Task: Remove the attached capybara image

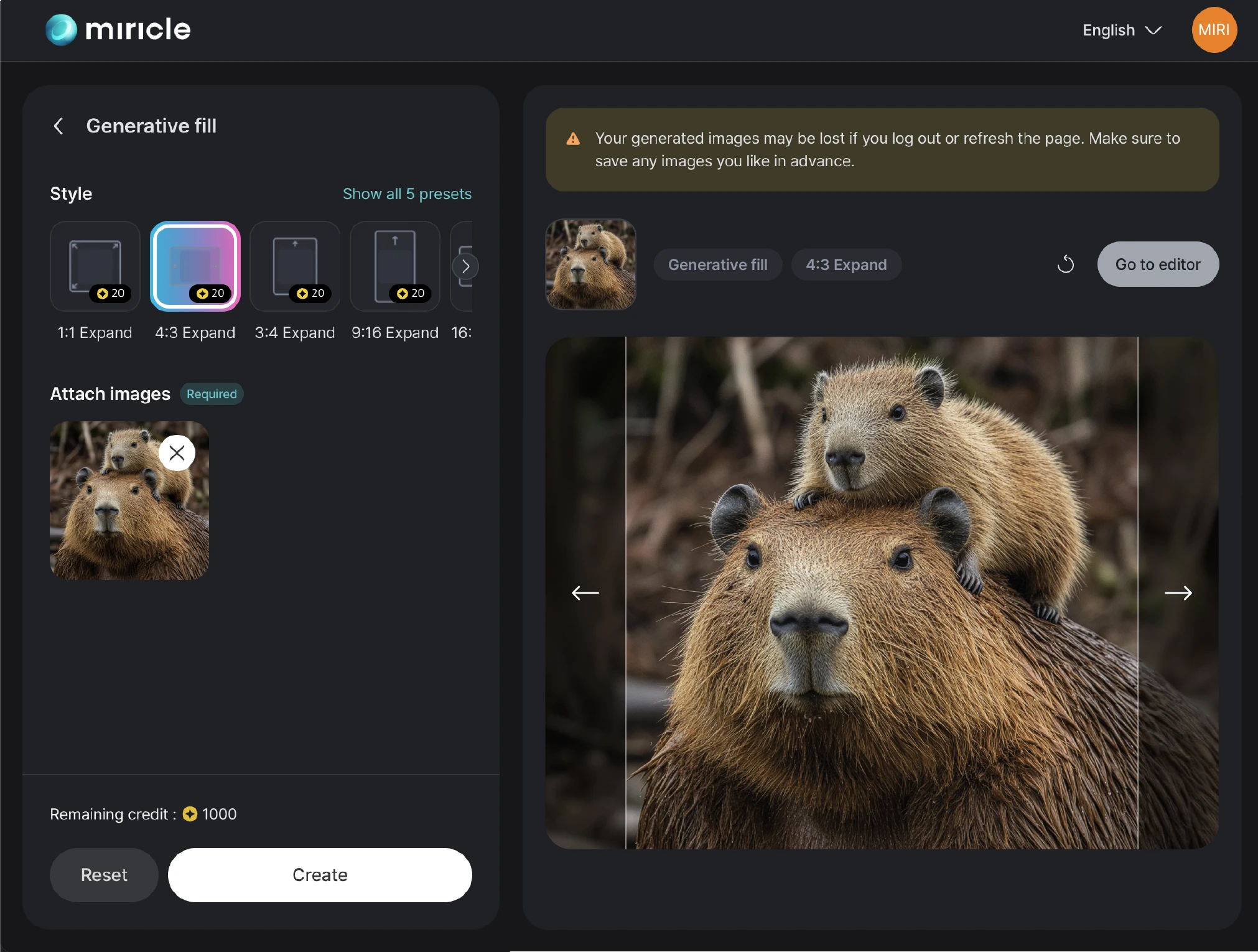Action: pos(176,452)
